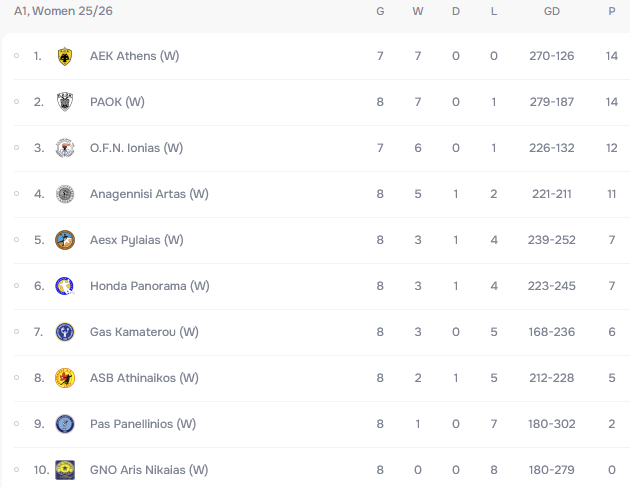630x487 pixels.
Task: Open O.F.N. Ionias club badge
Action: click(65, 148)
